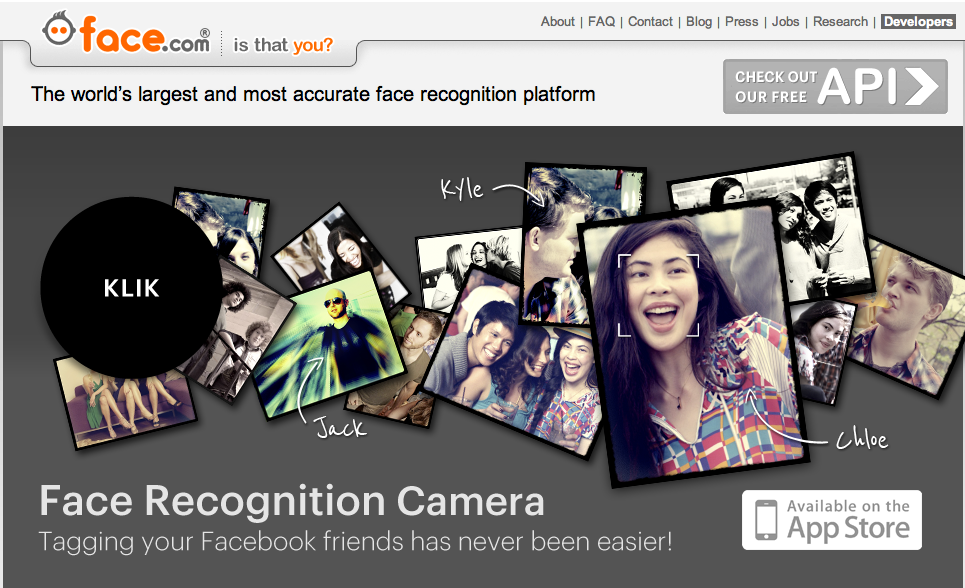Click the 'is that you?' tagline
This screenshot has width=965, height=588.
(283, 45)
